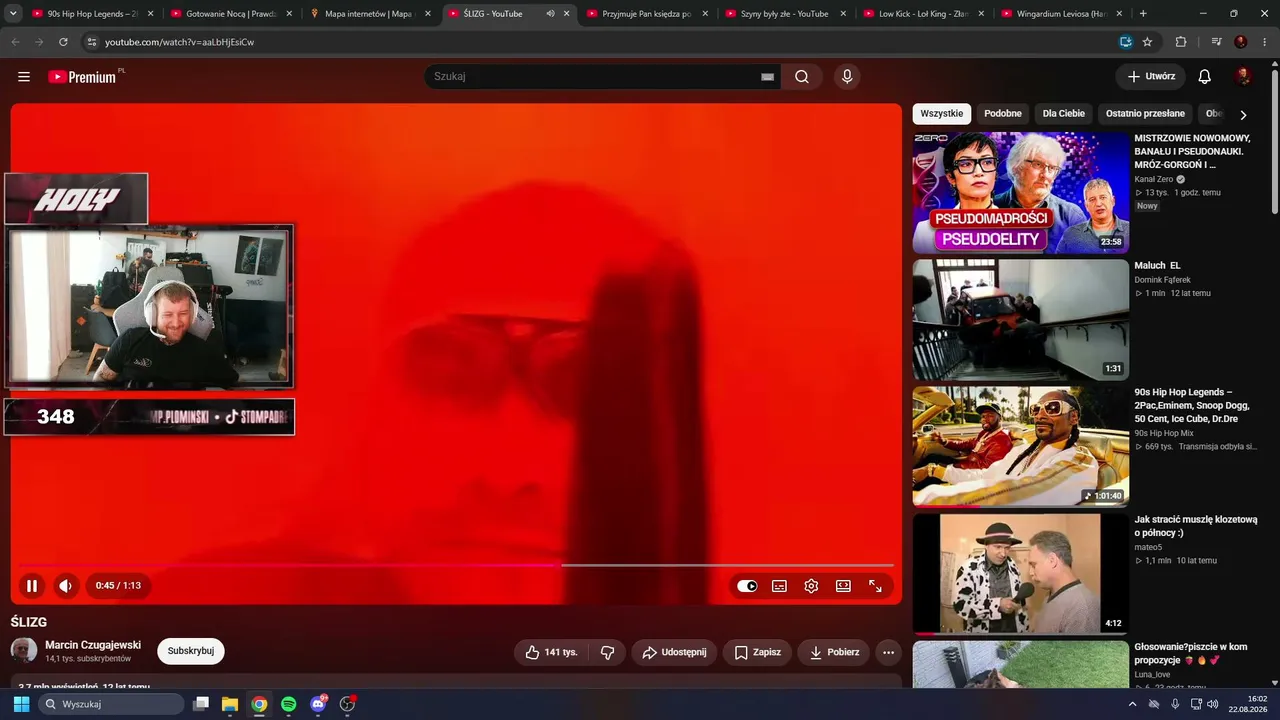Image resolution: width=1280 pixels, height=720 pixels.
Task: Open the browser extensions puzzle icon
Action: click(x=1181, y=42)
